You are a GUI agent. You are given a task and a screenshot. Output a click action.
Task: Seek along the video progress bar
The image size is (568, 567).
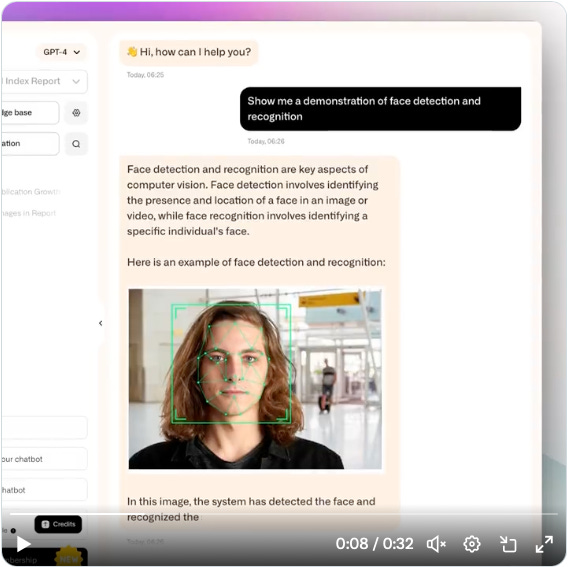point(283,513)
